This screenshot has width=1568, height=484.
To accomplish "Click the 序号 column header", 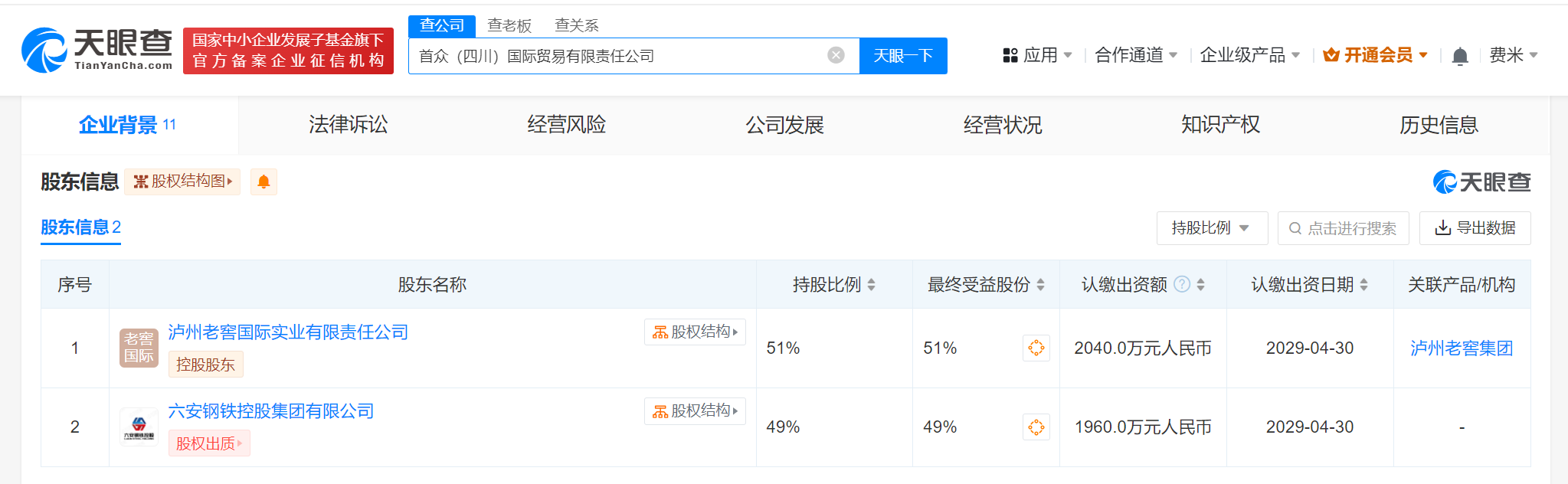I will [75, 285].
